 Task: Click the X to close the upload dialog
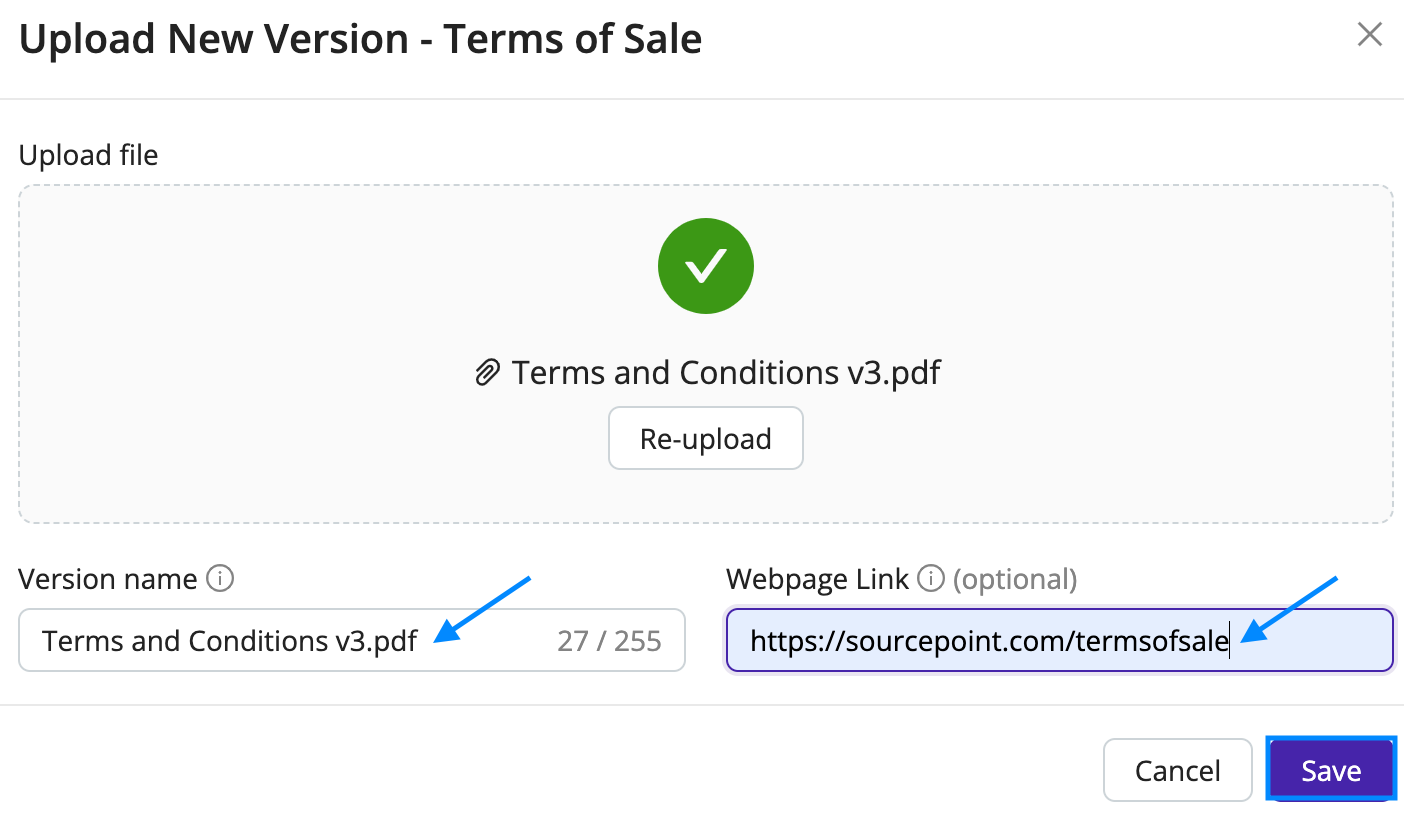1369,34
